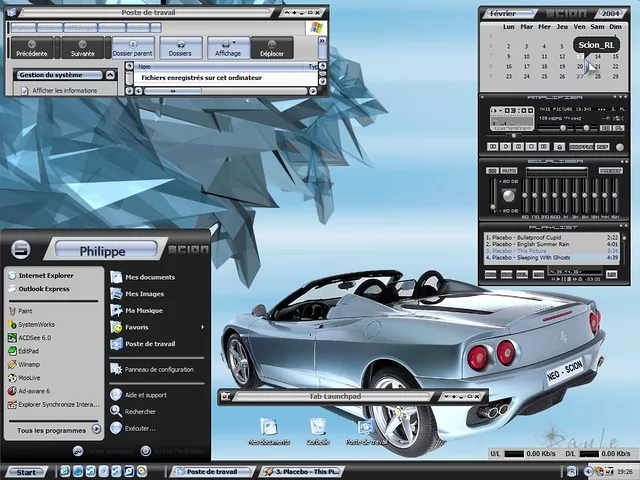This screenshot has height=480, width=640.
Task: Collapse the Gestion du système panel
Action: point(108,75)
